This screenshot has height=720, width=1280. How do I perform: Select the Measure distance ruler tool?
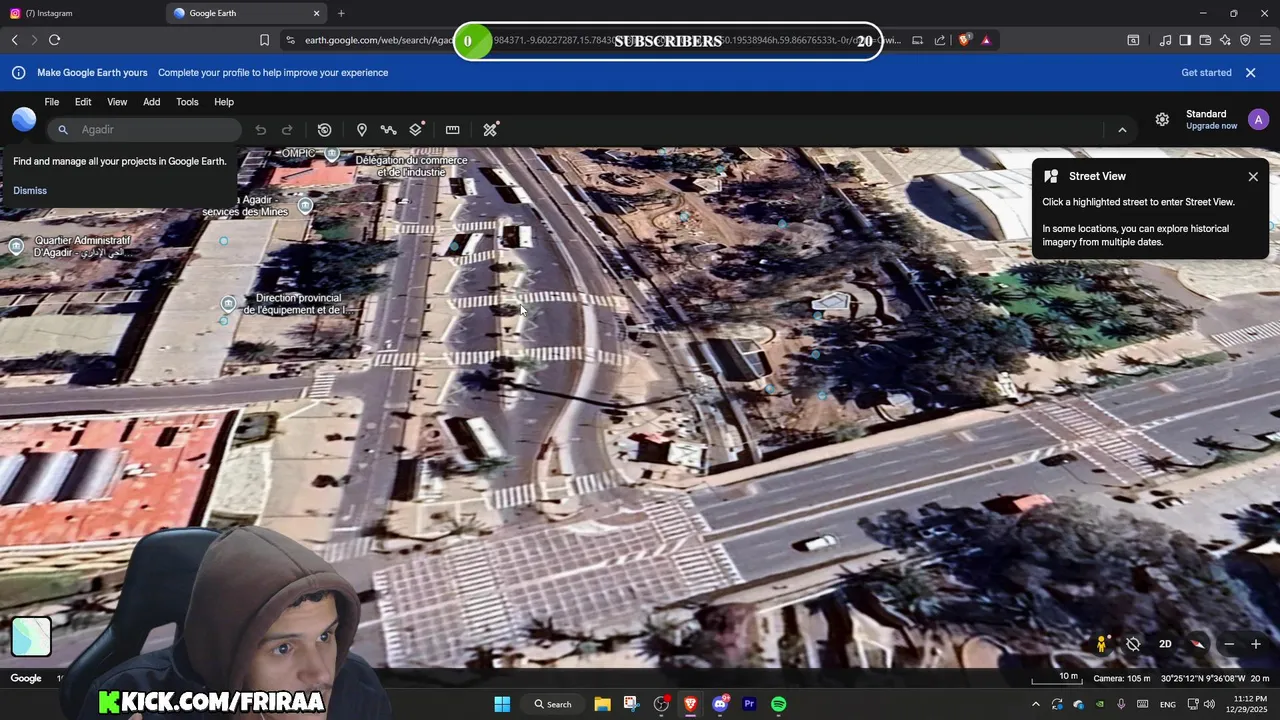point(452,130)
